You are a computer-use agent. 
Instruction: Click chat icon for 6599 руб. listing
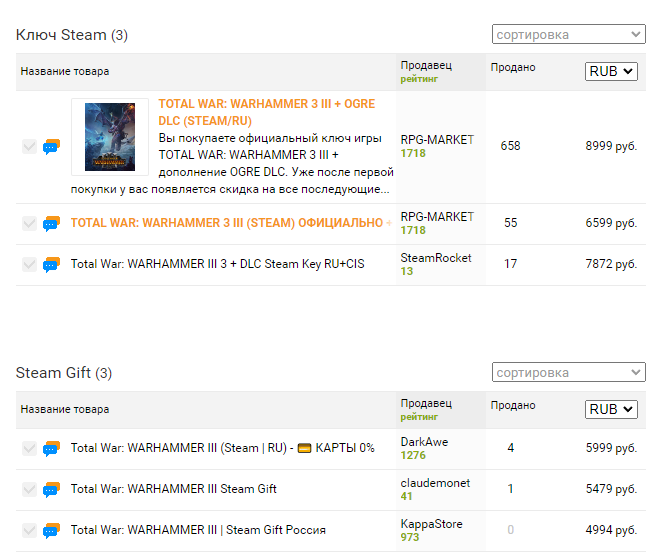[x=51, y=223]
